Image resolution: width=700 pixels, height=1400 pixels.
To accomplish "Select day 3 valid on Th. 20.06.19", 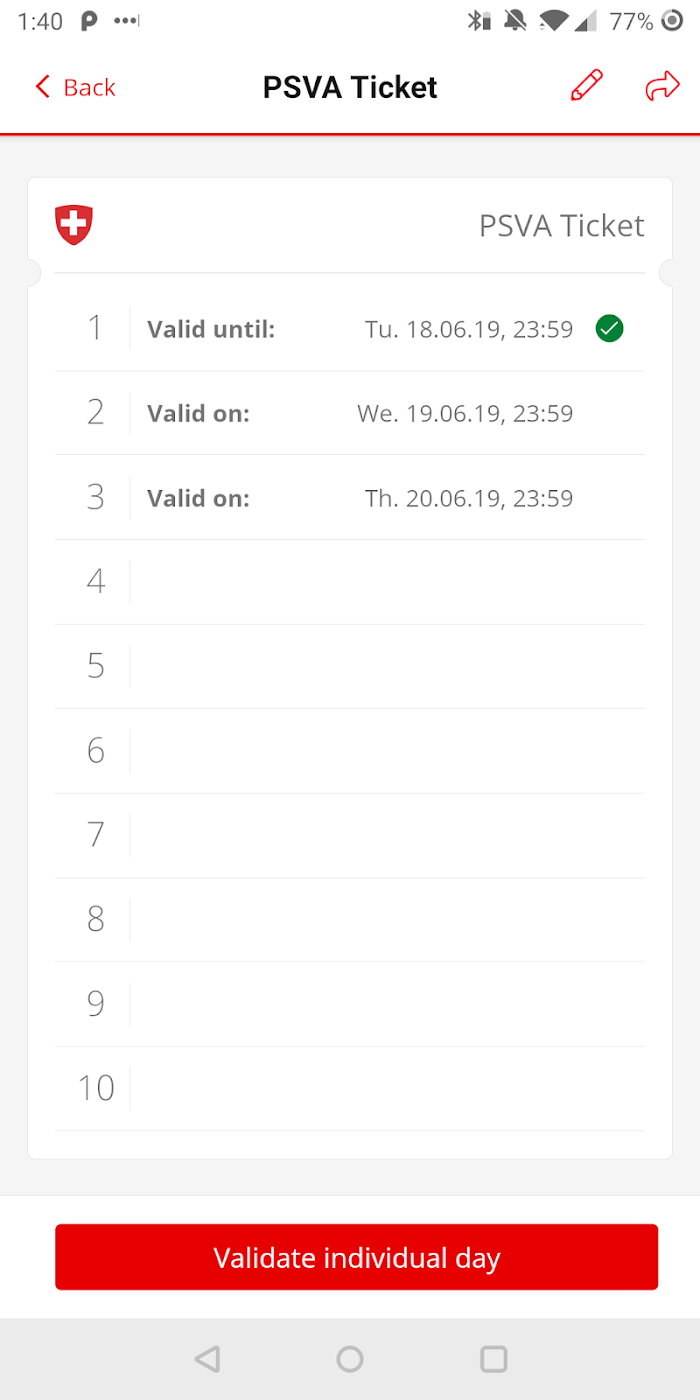I will click(x=350, y=498).
